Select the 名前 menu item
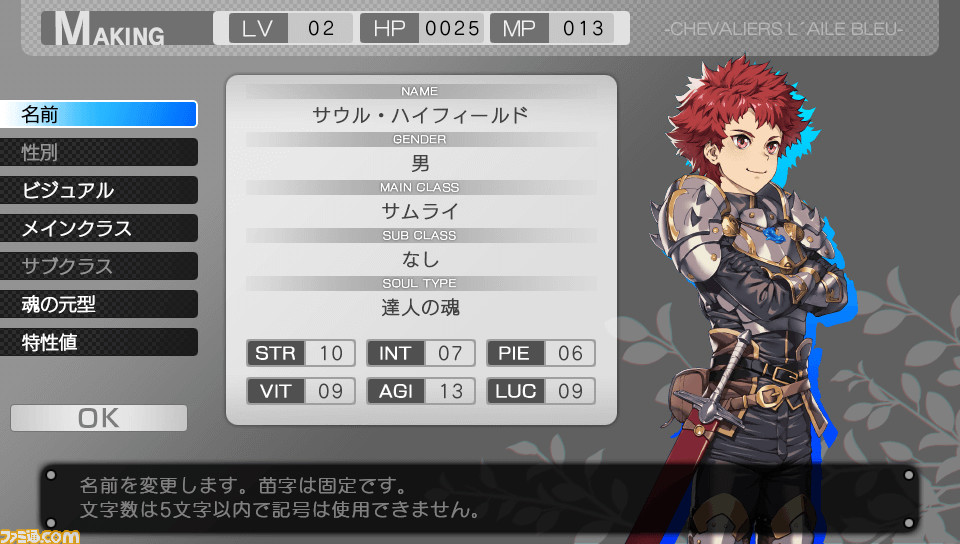The width and height of the screenshot is (960, 544). click(99, 114)
